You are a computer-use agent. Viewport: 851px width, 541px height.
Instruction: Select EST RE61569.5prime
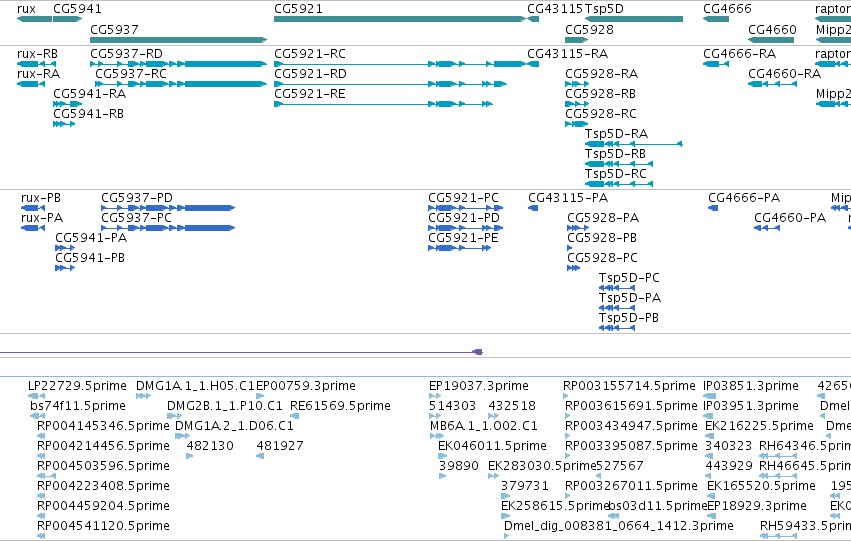coord(295,416)
